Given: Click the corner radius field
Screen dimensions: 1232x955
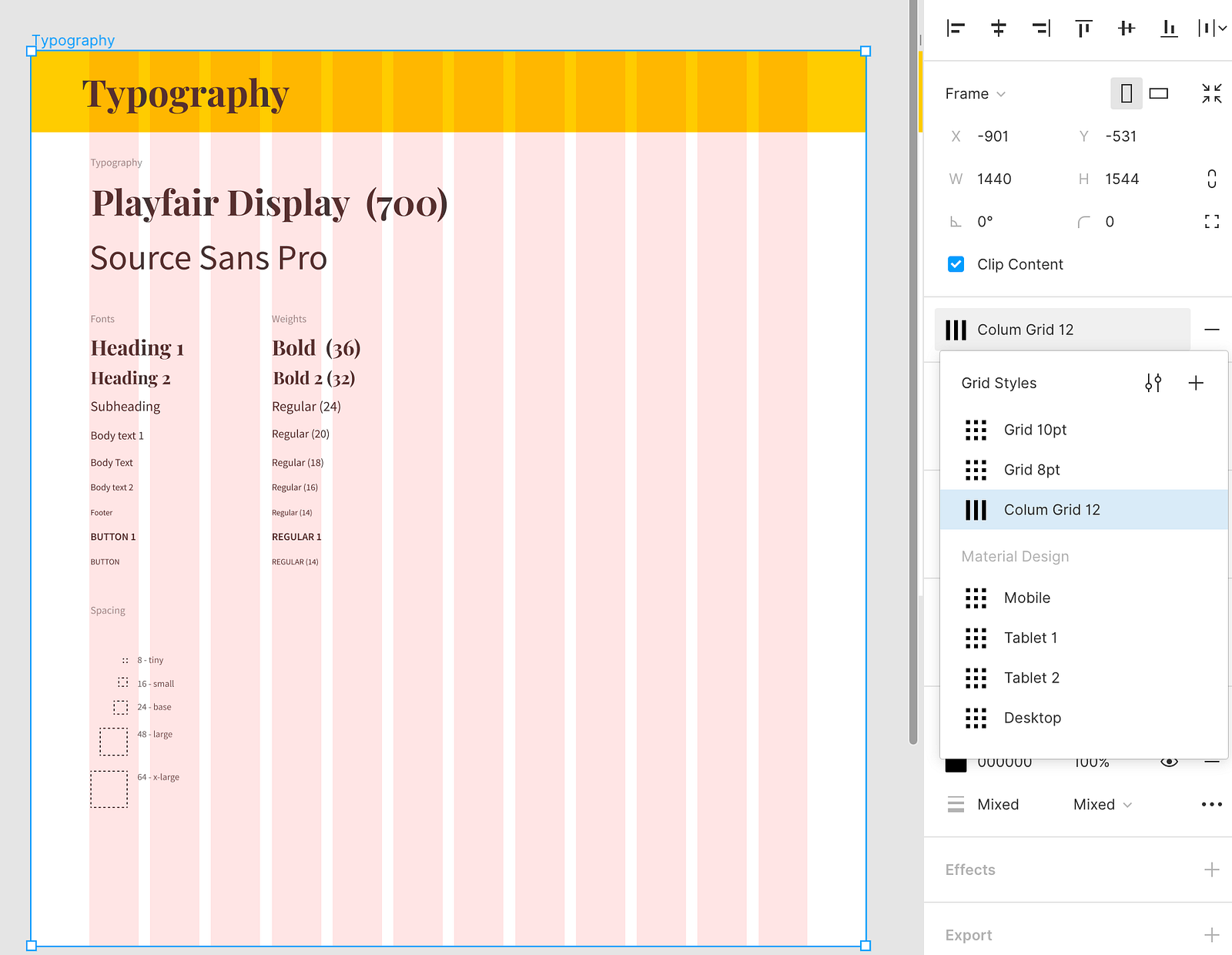Looking at the screenshot, I should point(1110,222).
